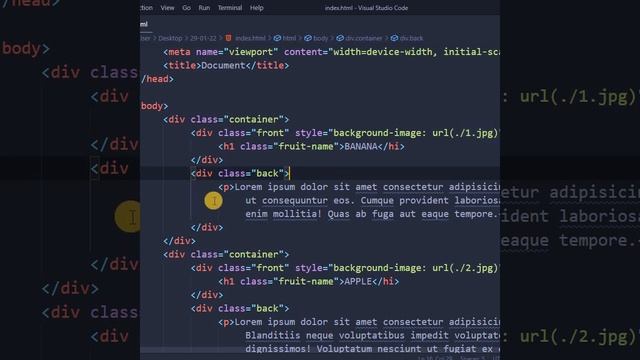Viewport: 640px width, 360px height.
Task: Click the line "dignissimos! Voluptatum nesciunt"
Action: [372, 349]
